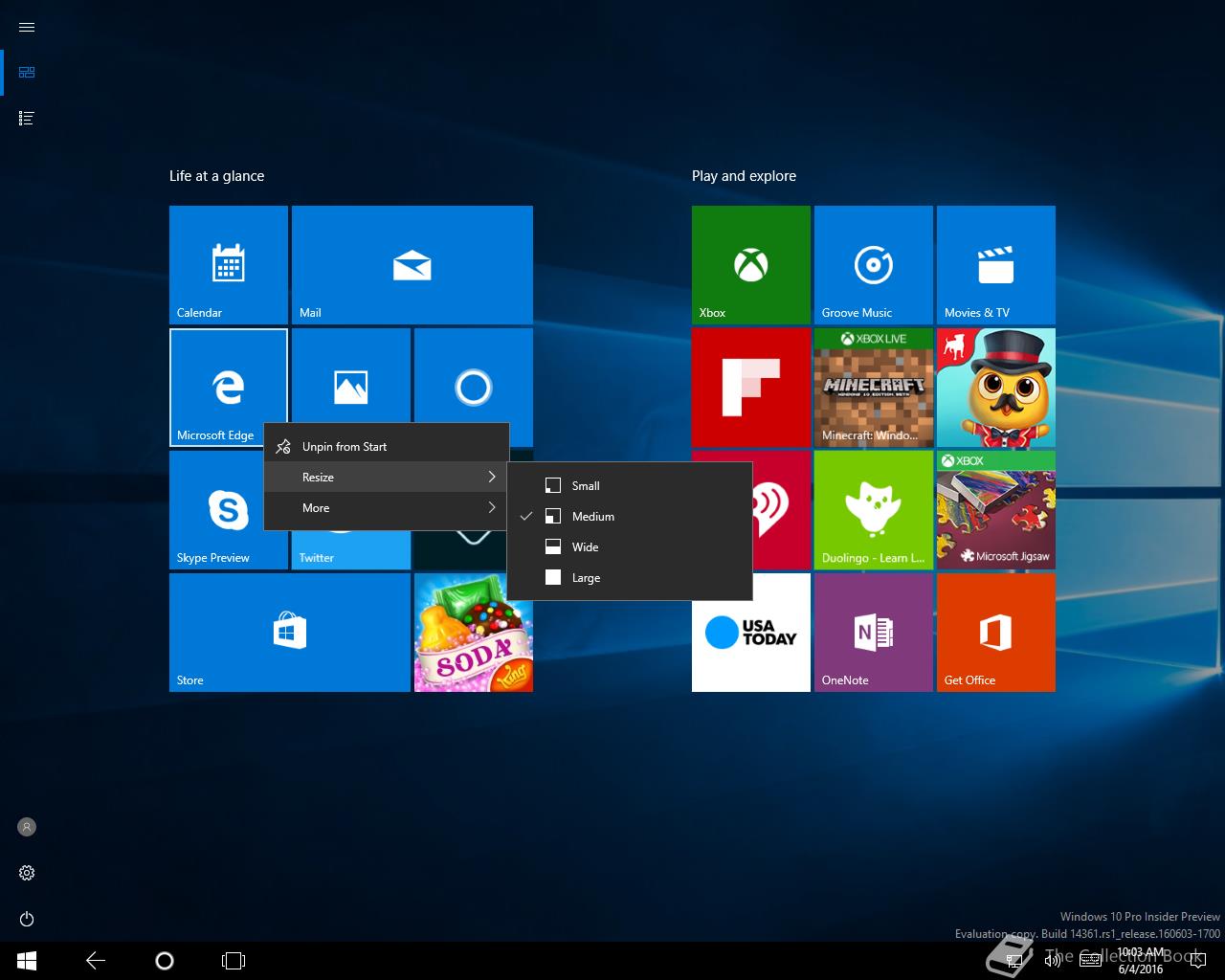Set tile size to Wide
The width and height of the screenshot is (1225, 980).
630,547
